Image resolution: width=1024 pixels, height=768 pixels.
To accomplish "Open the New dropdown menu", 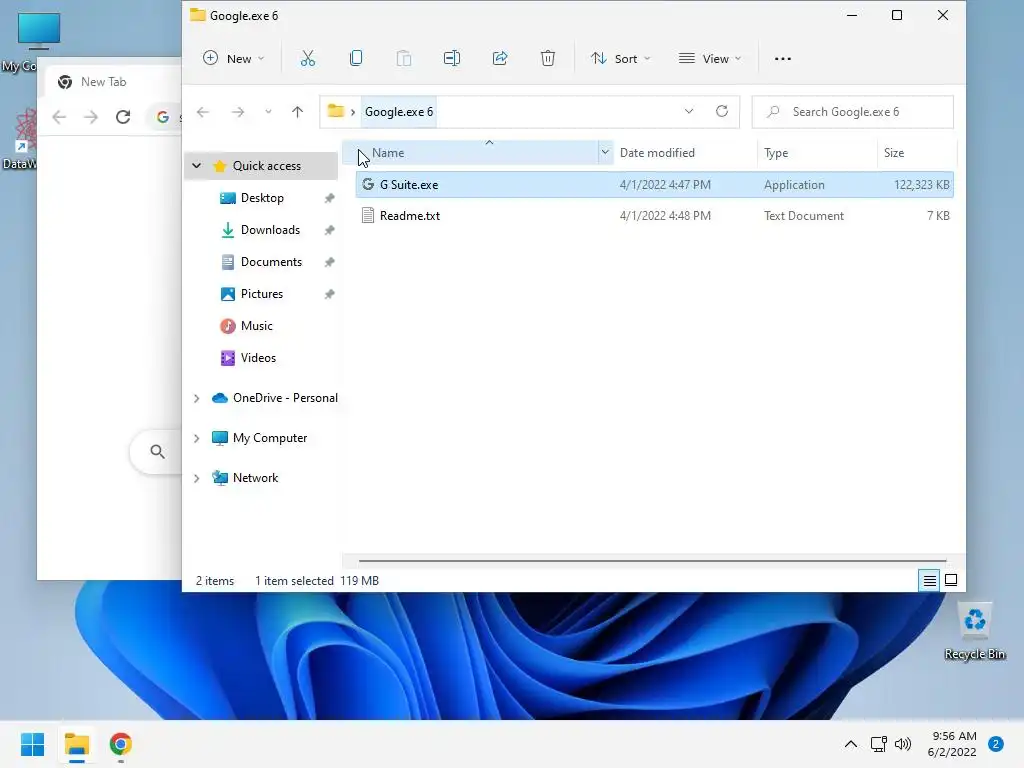I will pos(233,59).
